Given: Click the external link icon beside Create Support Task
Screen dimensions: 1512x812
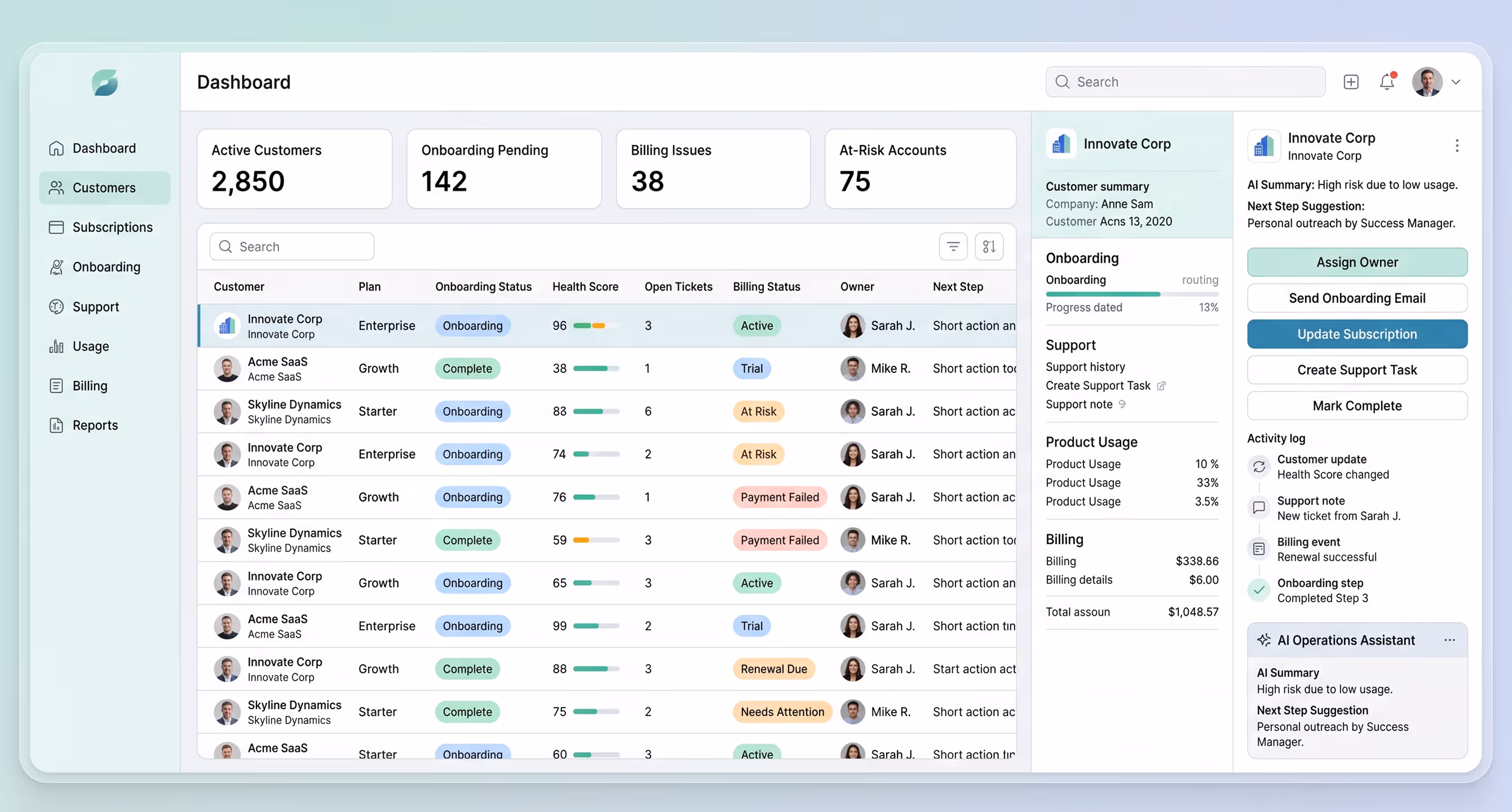Looking at the screenshot, I should coord(1161,385).
